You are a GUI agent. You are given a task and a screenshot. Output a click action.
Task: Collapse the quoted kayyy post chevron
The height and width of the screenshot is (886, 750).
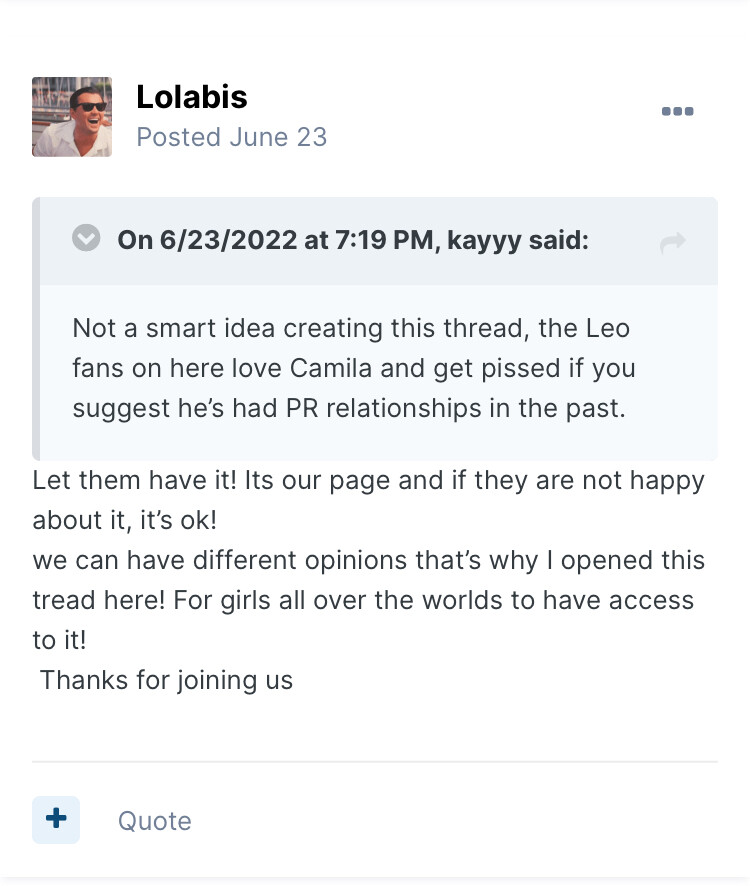click(x=87, y=239)
